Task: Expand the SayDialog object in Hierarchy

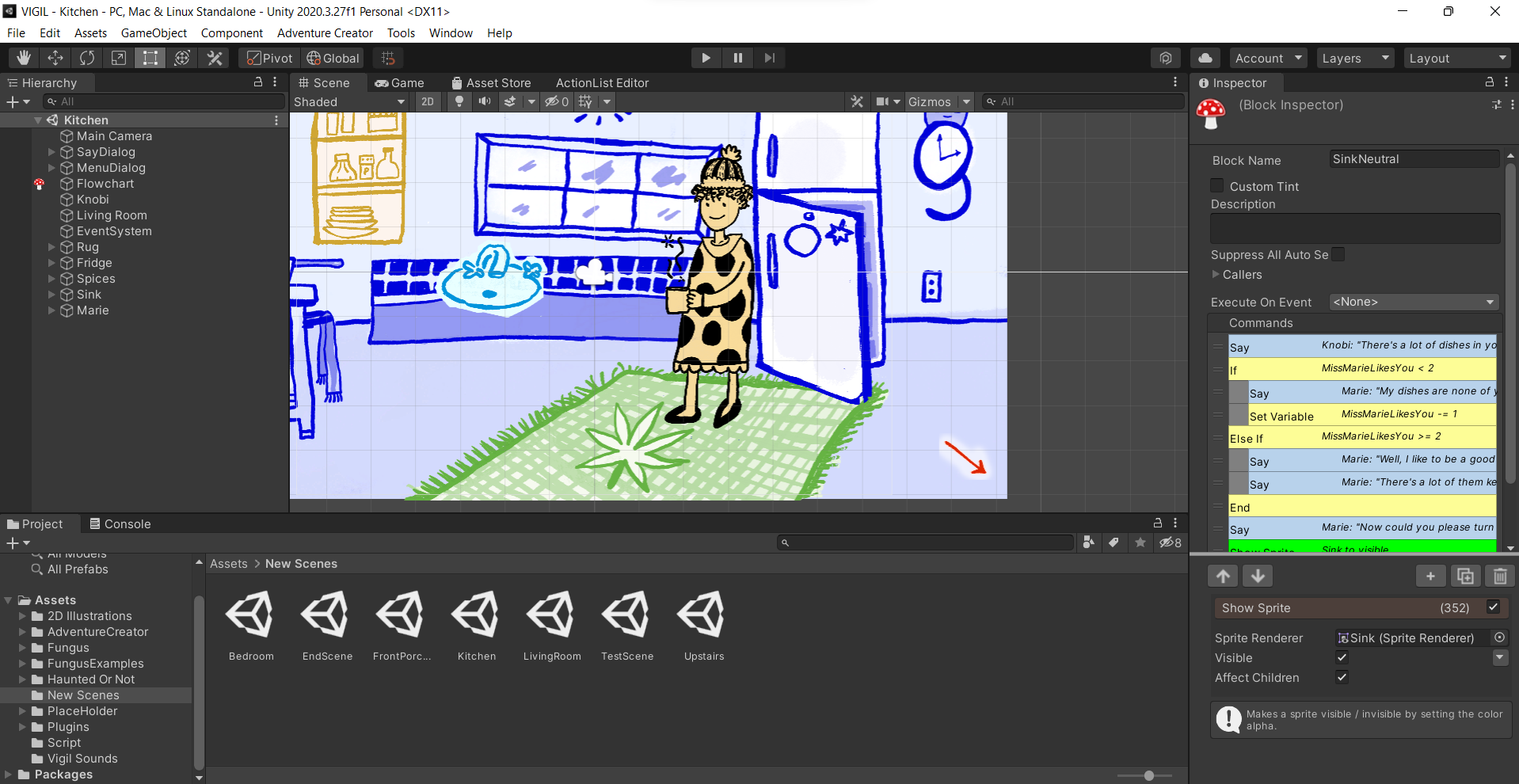Action: tap(52, 152)
